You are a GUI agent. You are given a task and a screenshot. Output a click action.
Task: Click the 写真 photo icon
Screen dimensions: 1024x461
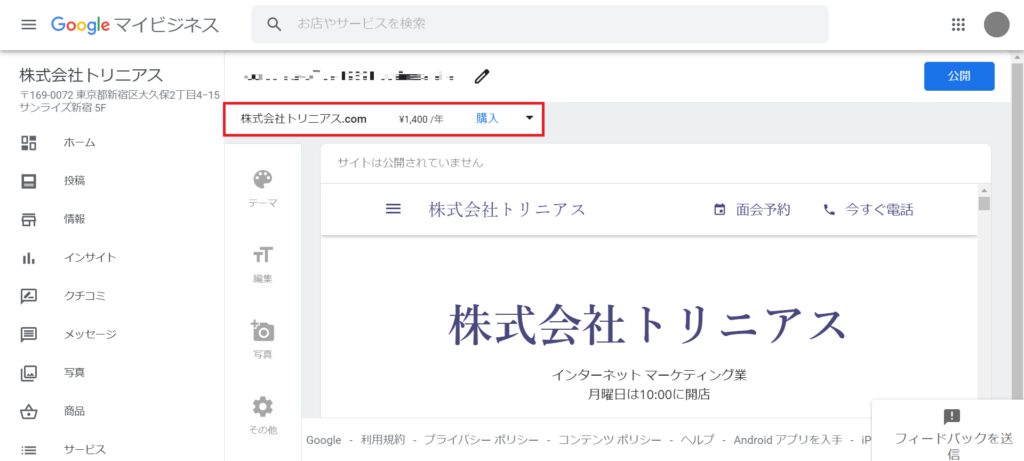29,374
